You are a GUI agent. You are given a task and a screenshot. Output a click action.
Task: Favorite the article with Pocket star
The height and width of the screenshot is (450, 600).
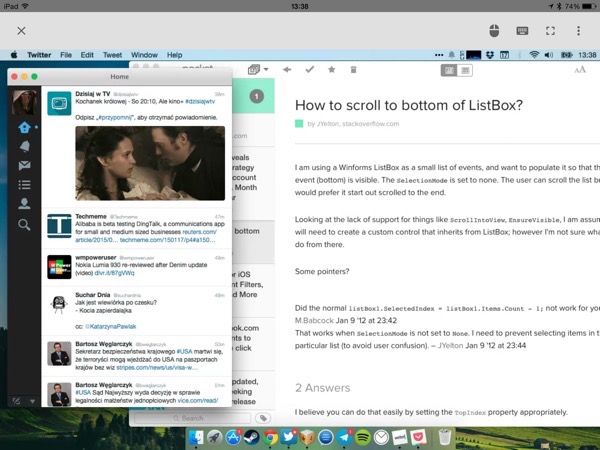(332, 69)
